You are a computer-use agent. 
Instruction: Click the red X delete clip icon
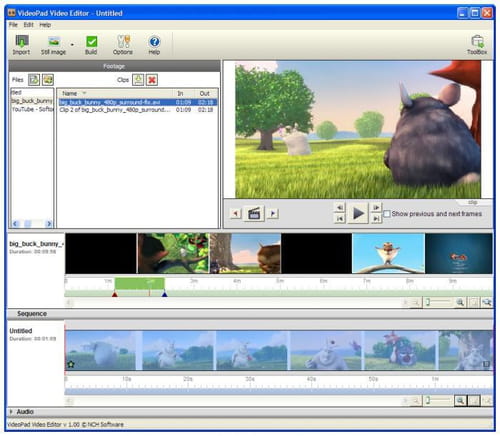(x=152, y=80)
